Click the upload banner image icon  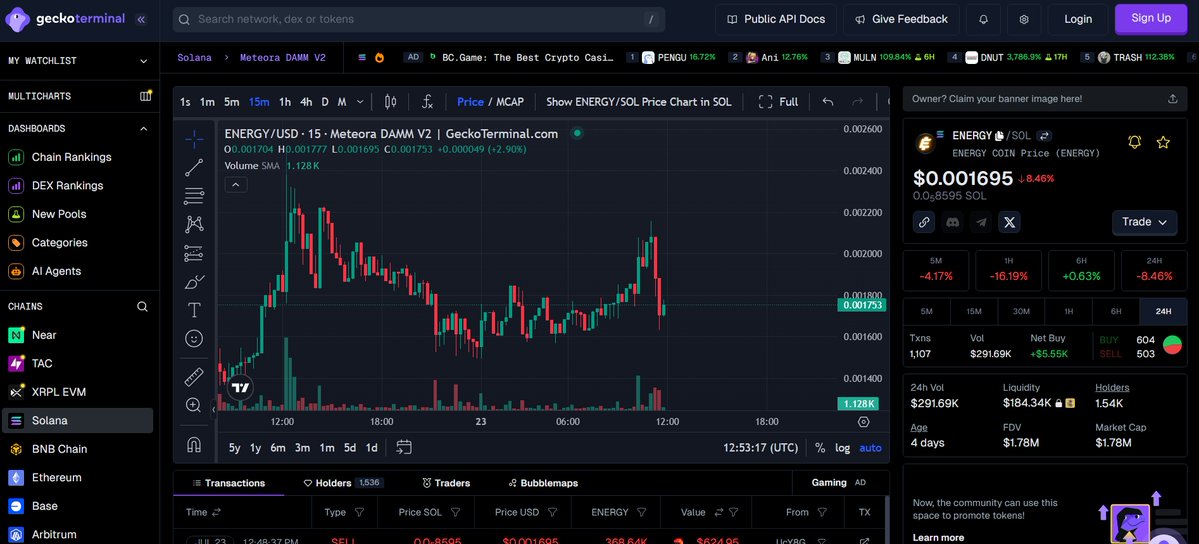[1172, 99]
